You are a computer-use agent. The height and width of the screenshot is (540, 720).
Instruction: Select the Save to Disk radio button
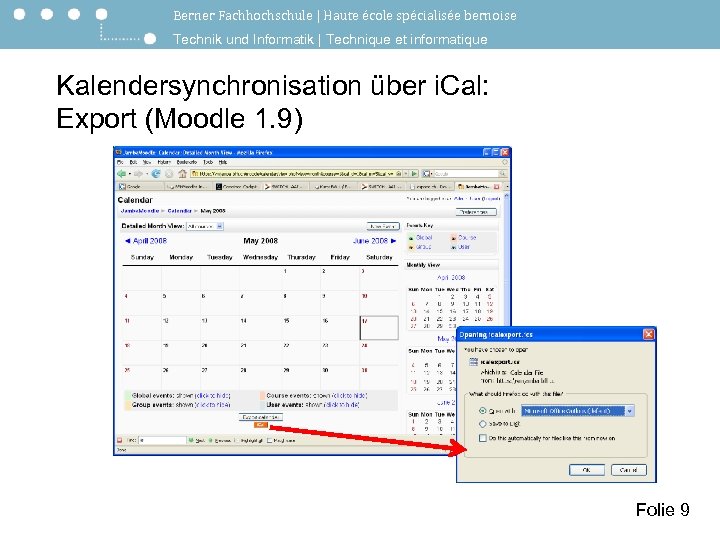[482, 424]
